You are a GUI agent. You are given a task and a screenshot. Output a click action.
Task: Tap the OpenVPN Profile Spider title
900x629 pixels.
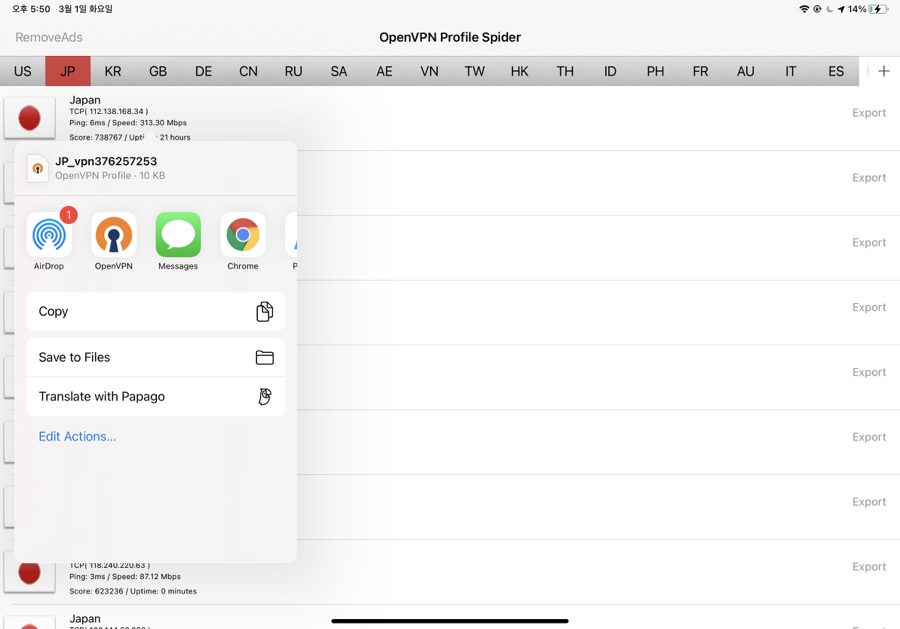tap(450, 37)
